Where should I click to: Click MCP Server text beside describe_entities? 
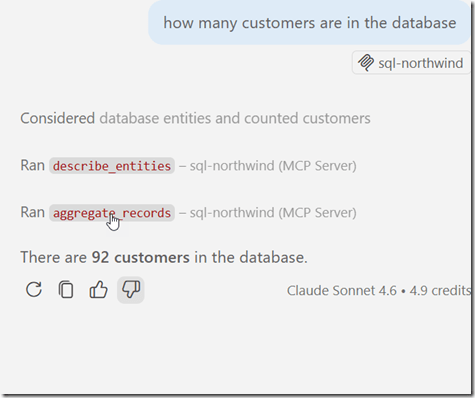(x=317, y=166)
